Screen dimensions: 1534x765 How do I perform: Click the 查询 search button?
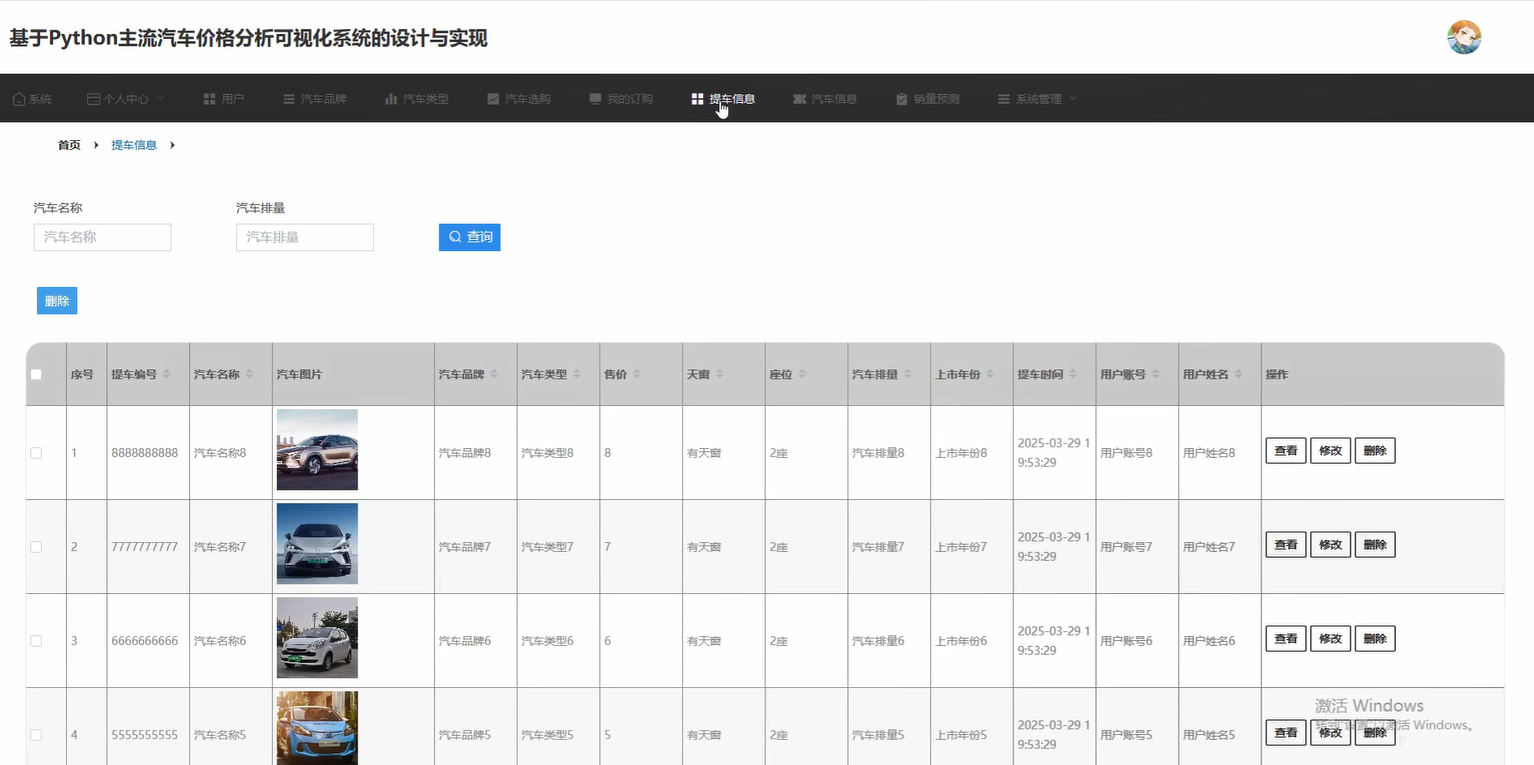click(x=469, y=237)
